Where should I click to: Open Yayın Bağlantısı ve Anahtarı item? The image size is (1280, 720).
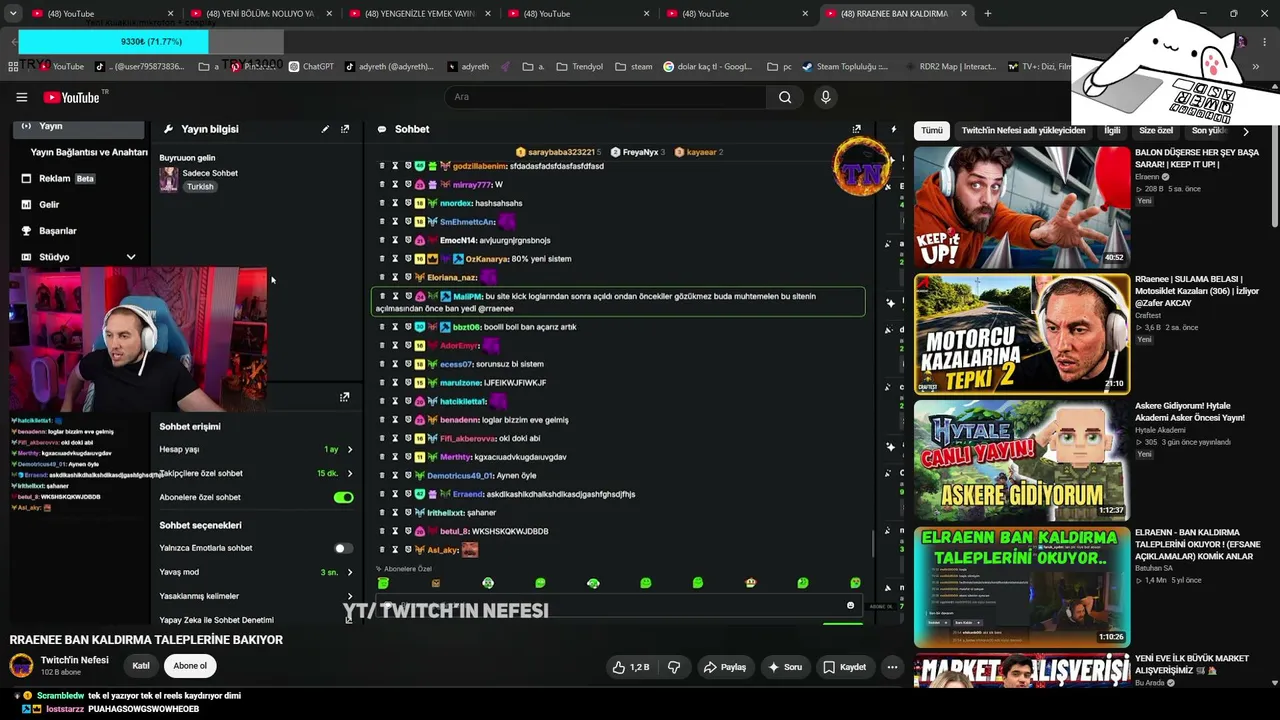coord(89,152)
